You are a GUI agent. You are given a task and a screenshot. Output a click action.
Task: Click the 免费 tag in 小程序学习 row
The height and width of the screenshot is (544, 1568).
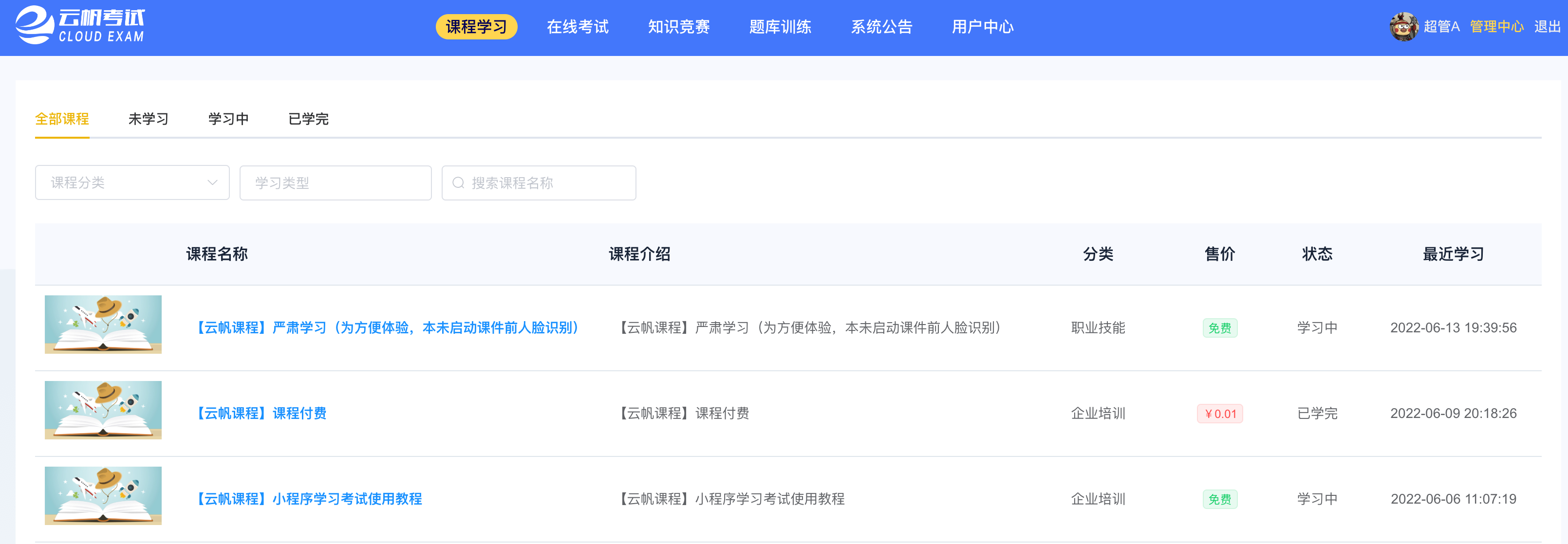pos(1219,500)
